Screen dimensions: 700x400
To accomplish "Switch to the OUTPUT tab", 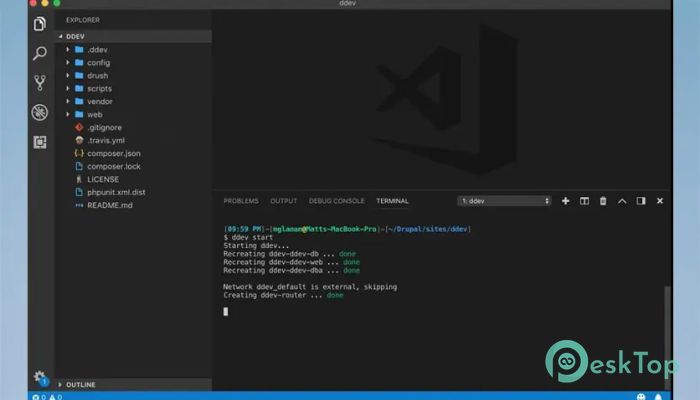I will [283, 201].
